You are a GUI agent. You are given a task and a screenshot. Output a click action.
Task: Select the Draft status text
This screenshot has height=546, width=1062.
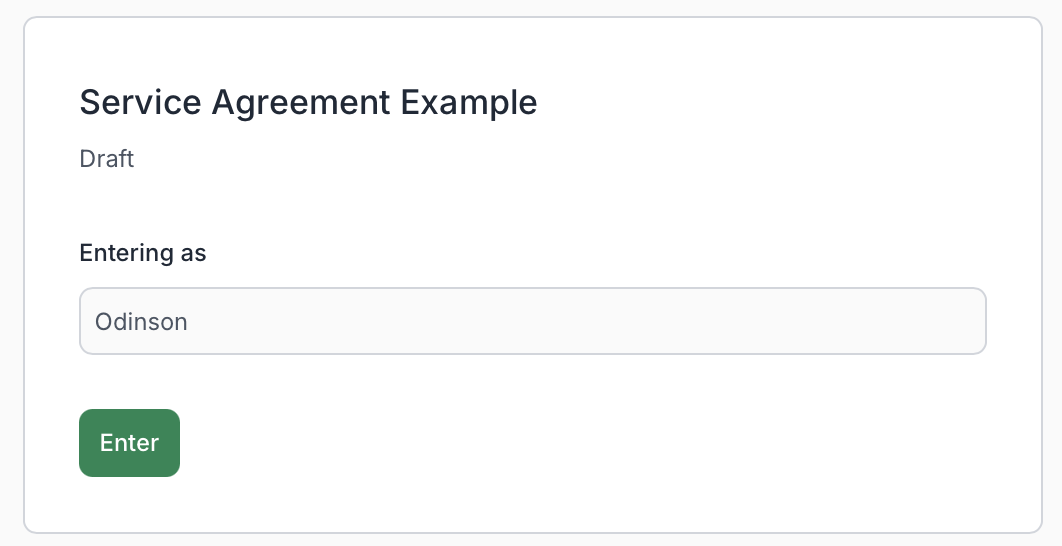pyautogui.click(x=107, y=159)
